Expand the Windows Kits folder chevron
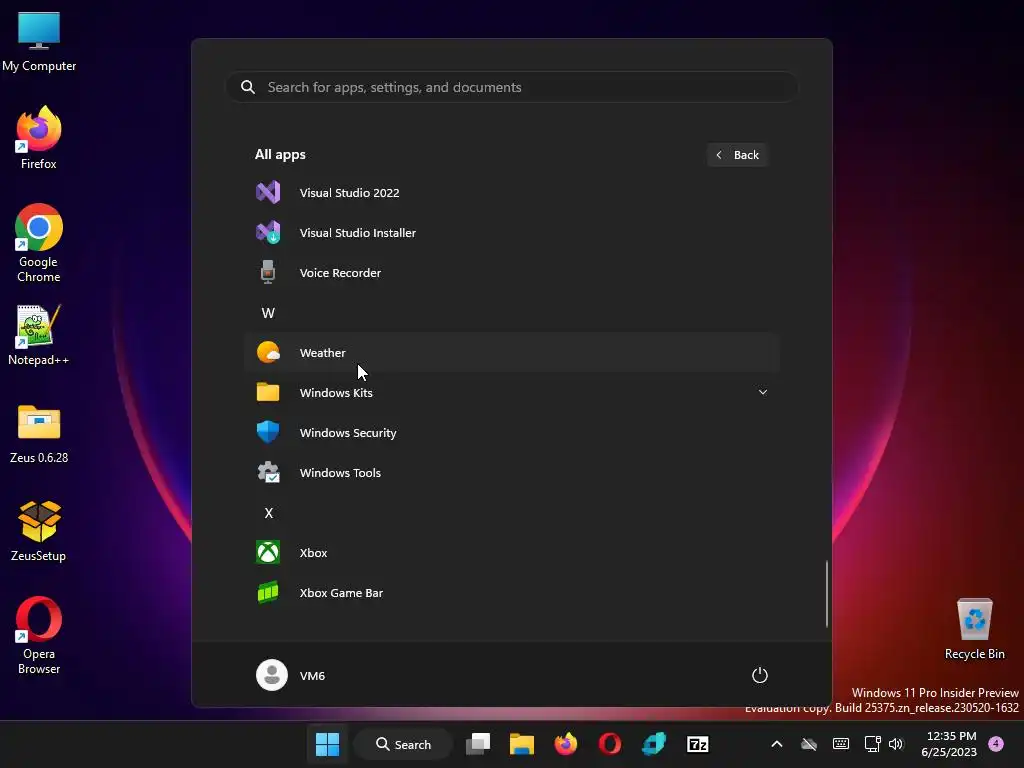The width and height of the screenshot is (1024, 768). [x=762, y=392]
